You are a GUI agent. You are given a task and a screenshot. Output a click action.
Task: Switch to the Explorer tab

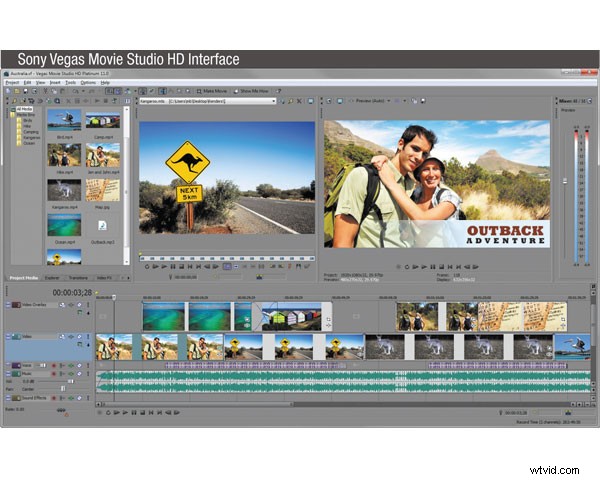52,278
